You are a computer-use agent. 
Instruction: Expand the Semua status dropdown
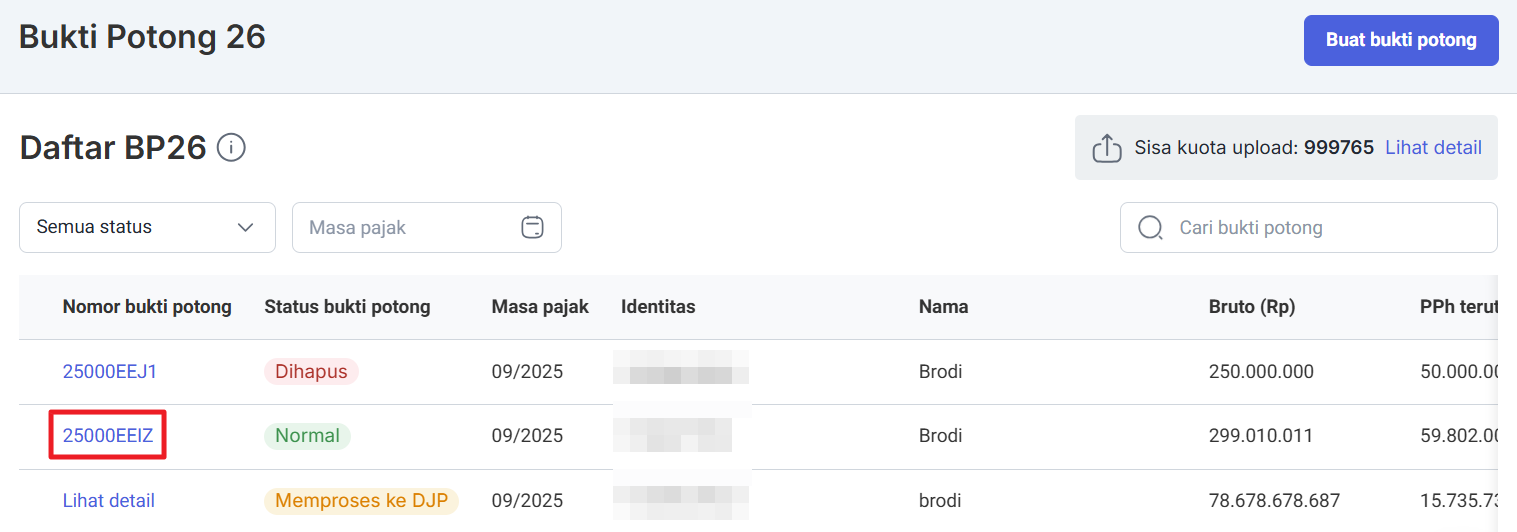[147, 227]
